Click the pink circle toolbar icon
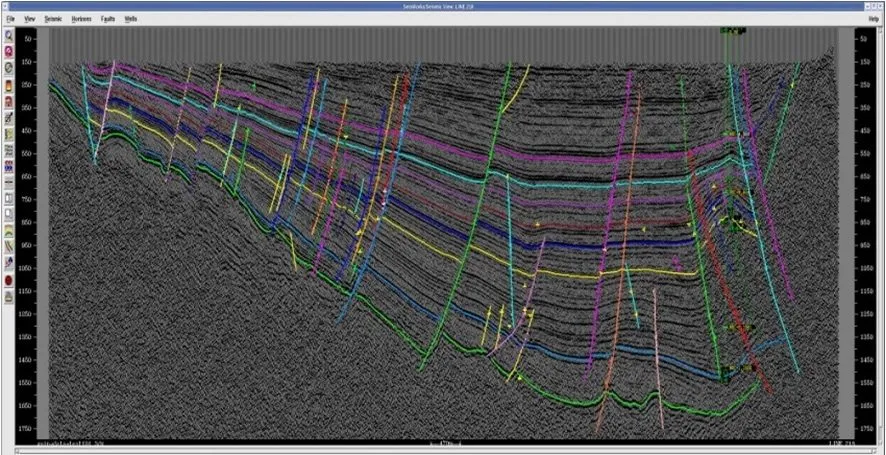The image size is (886, 455). (10, 52)
